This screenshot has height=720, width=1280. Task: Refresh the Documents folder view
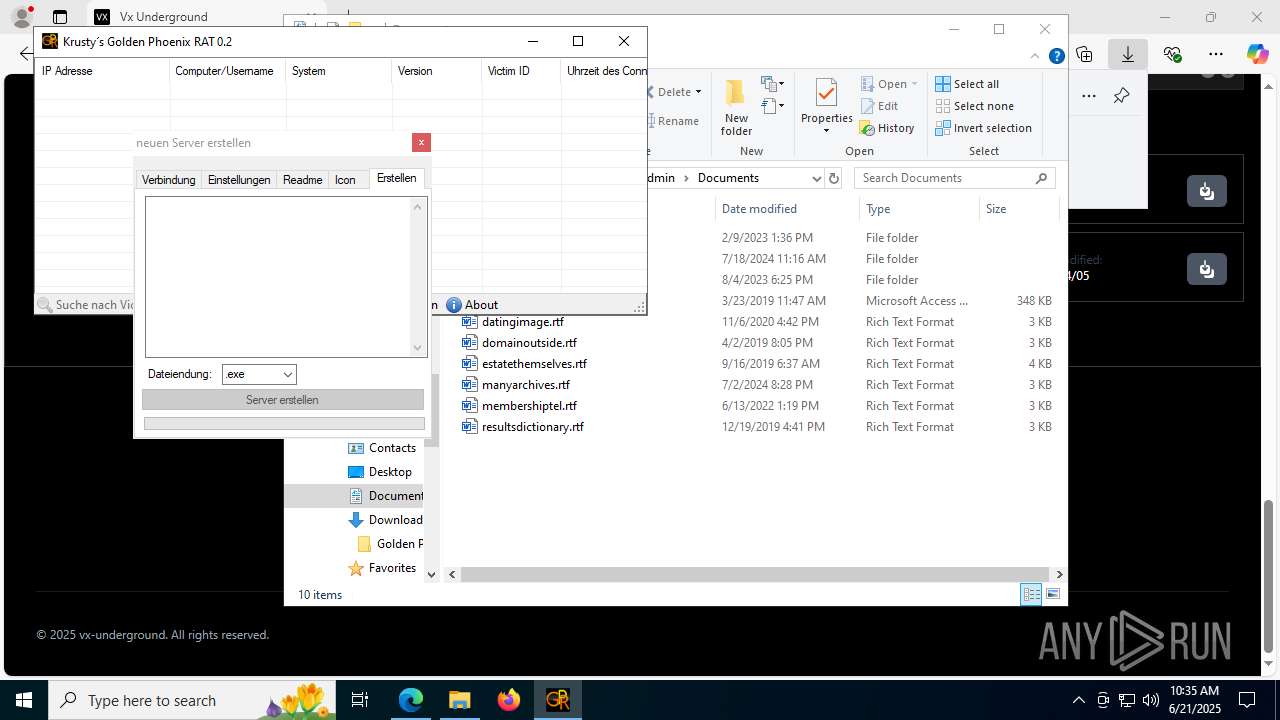[x=833, y=178]
